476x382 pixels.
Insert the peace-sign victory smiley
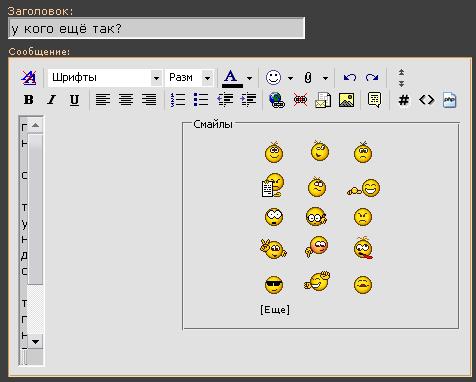pyautogui.click(x=273, y=249)
